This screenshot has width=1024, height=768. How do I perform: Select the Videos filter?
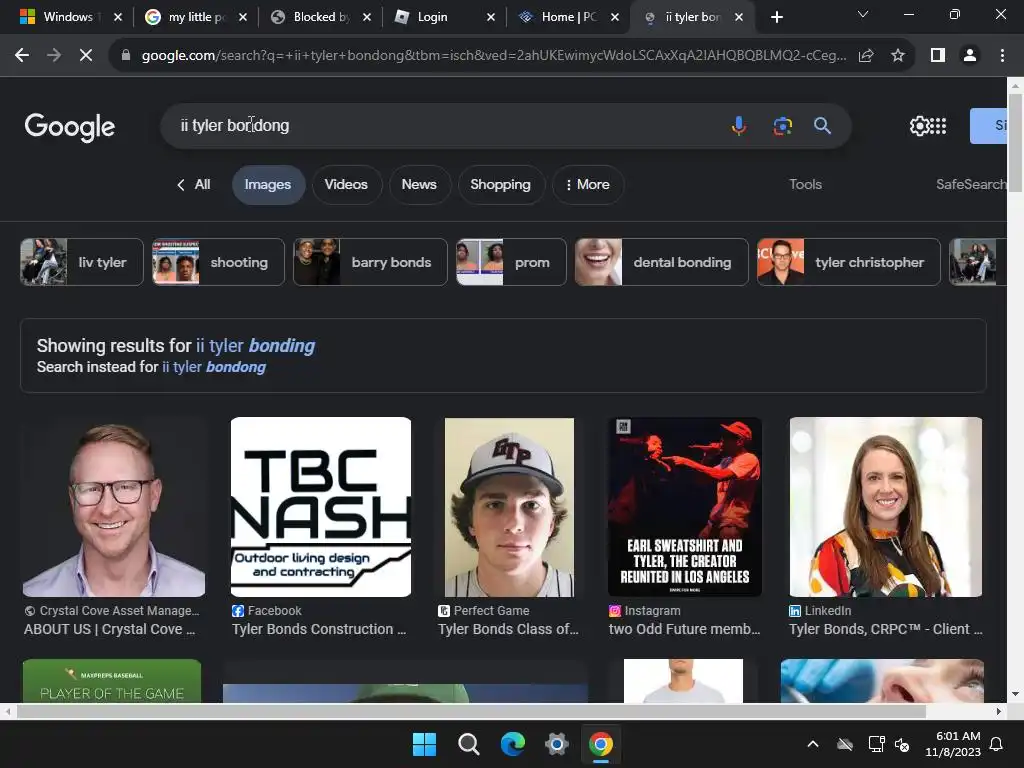click(346, 185)
